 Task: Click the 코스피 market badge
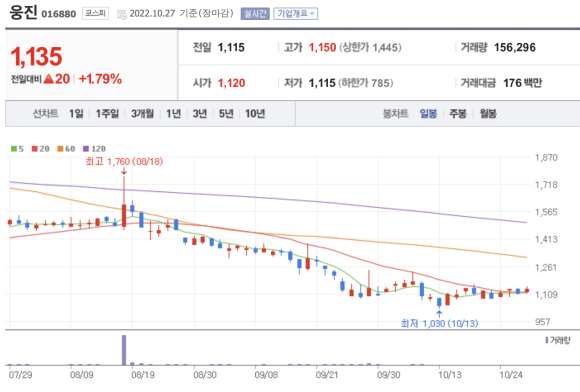pyautogui.click(x=95, y=14)
